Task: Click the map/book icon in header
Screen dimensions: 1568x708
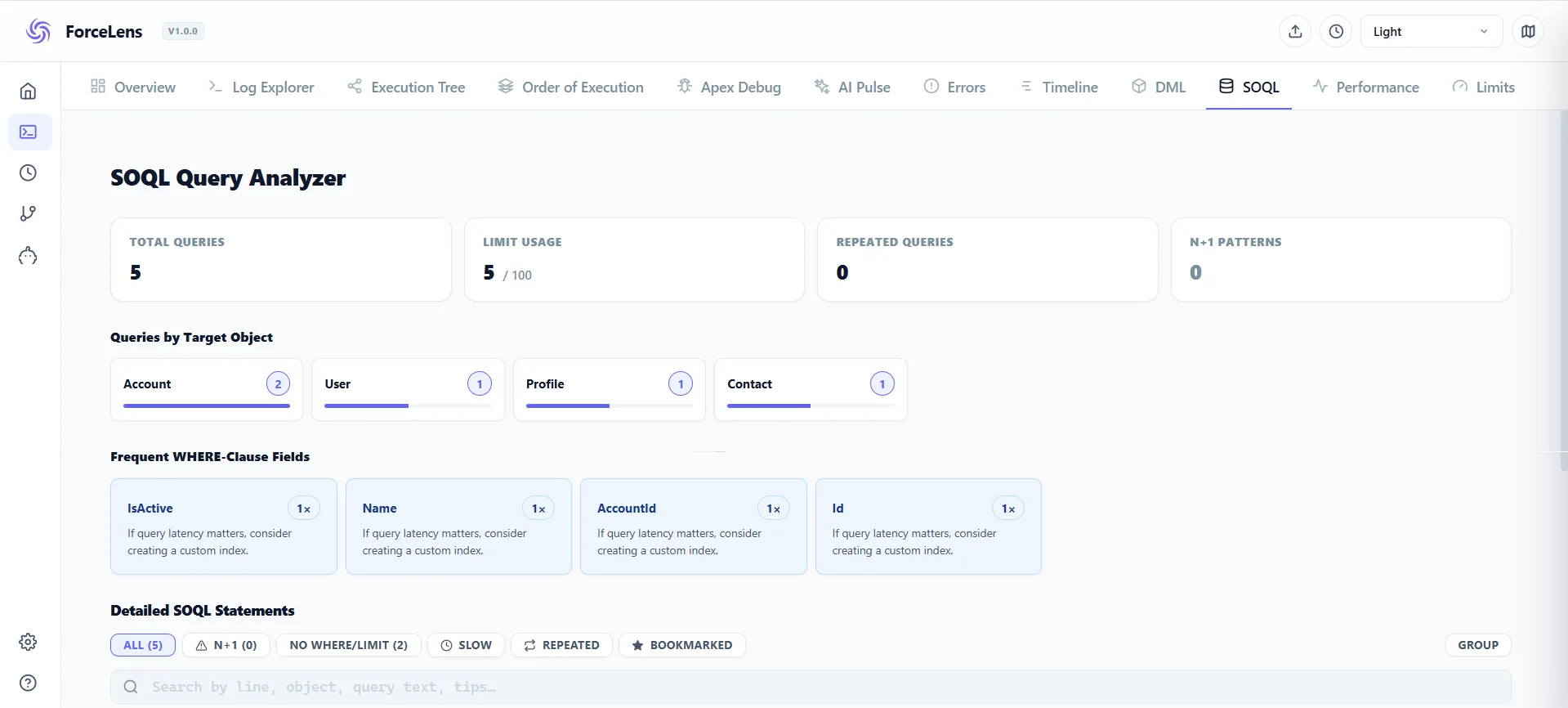Action: tap(1528, 31)
